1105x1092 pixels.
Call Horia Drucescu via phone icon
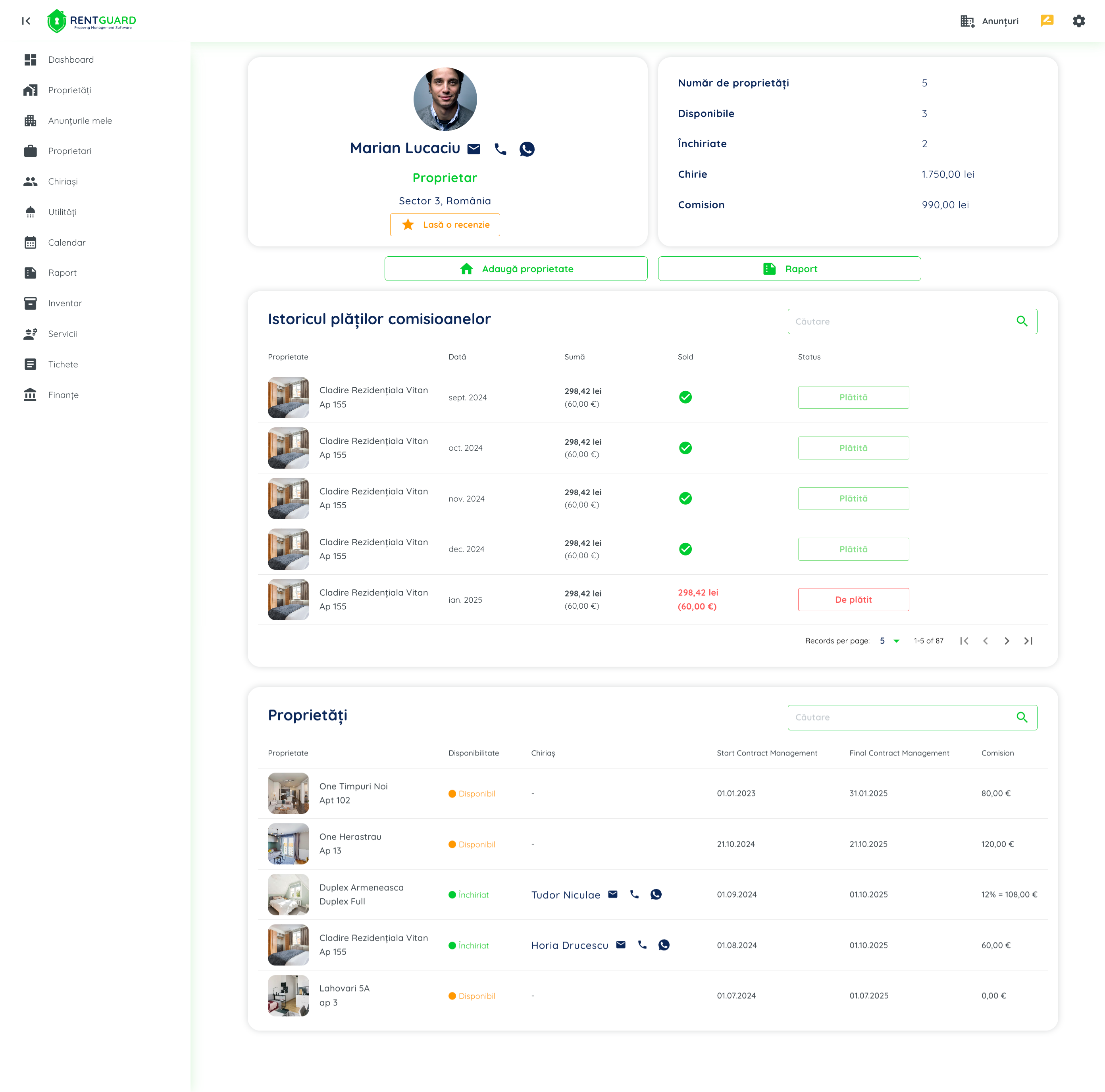point(642,945)
